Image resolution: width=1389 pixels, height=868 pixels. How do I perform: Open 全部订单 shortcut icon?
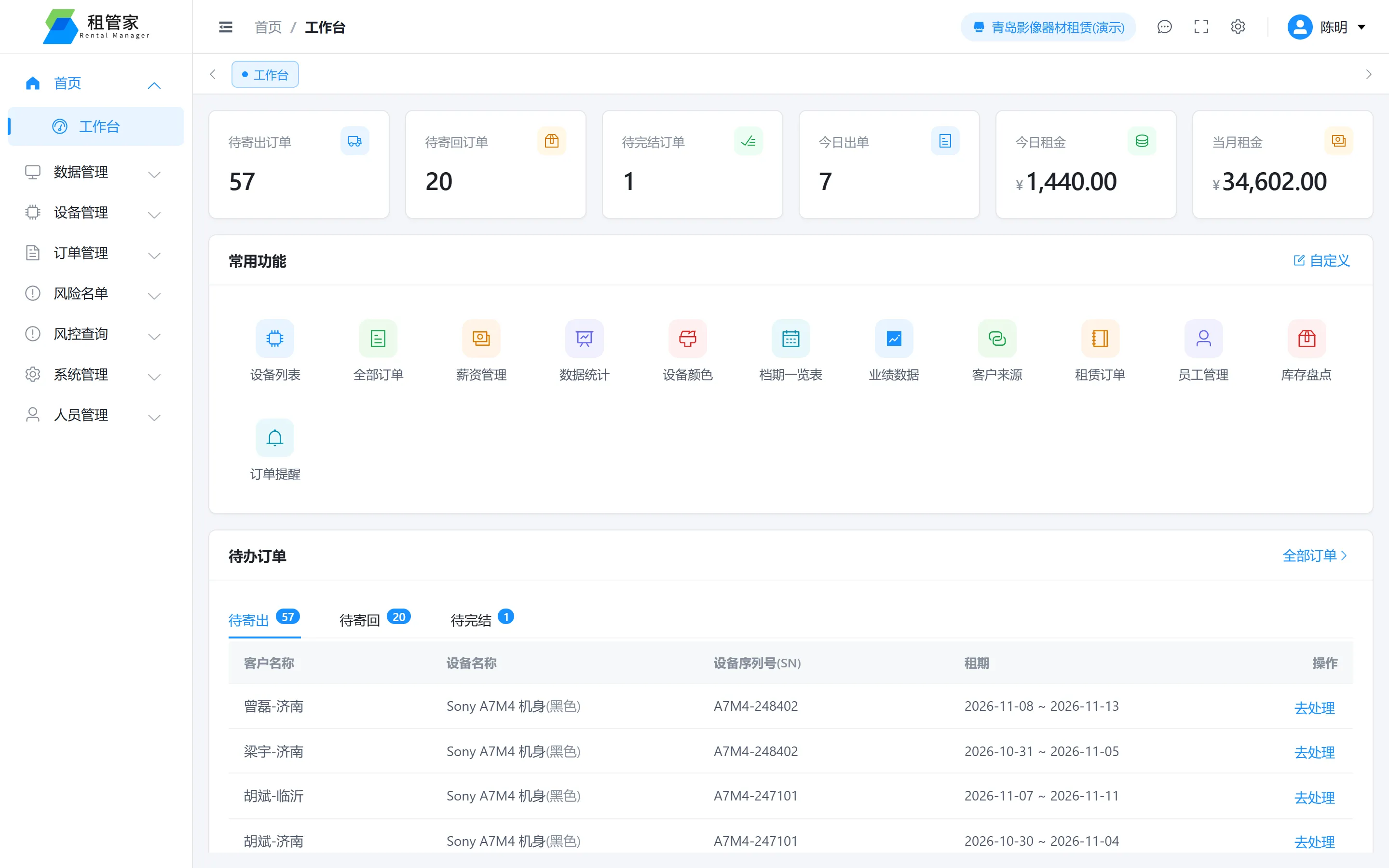point(378,338)
